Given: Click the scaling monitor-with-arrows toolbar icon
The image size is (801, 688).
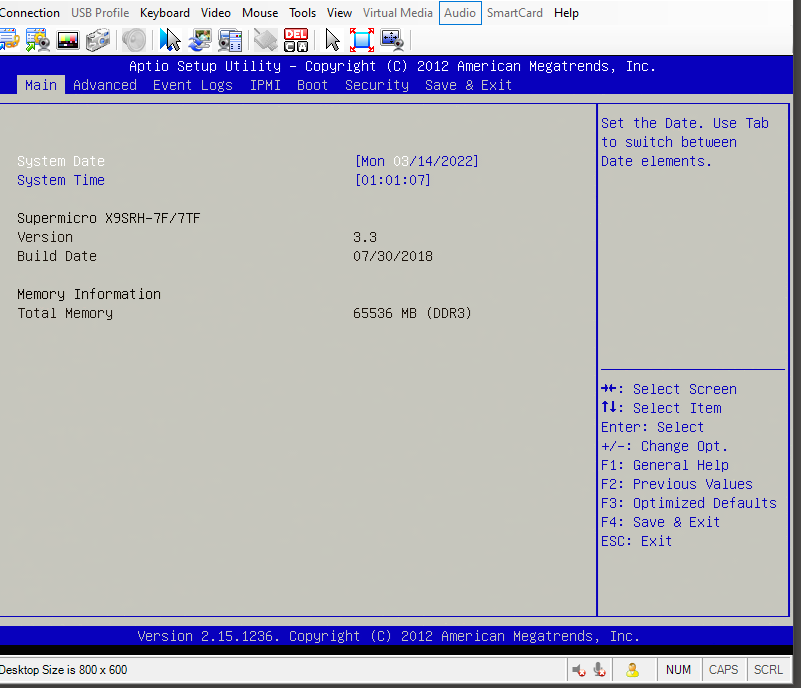Looking at the screenshot, I should click(392, 40).
